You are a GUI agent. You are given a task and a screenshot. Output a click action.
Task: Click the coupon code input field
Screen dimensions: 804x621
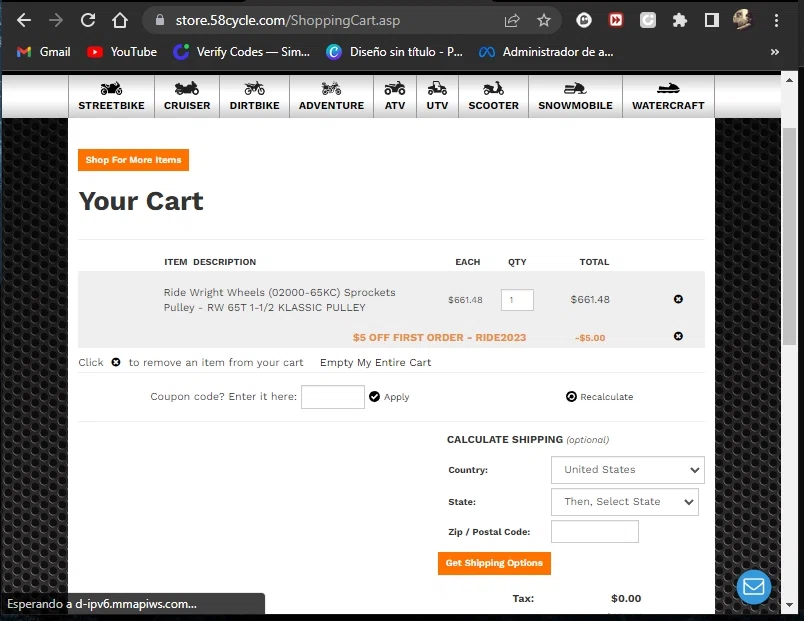[x=333, y=397]
